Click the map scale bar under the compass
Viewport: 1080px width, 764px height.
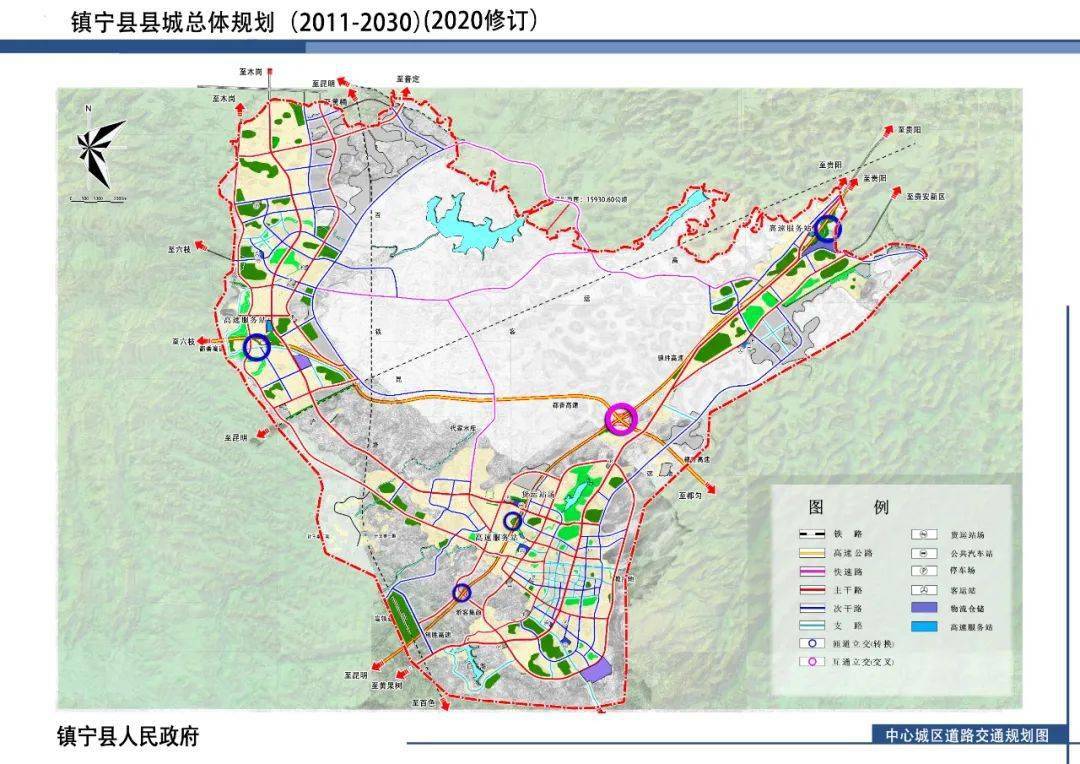[x=98, y=199]
